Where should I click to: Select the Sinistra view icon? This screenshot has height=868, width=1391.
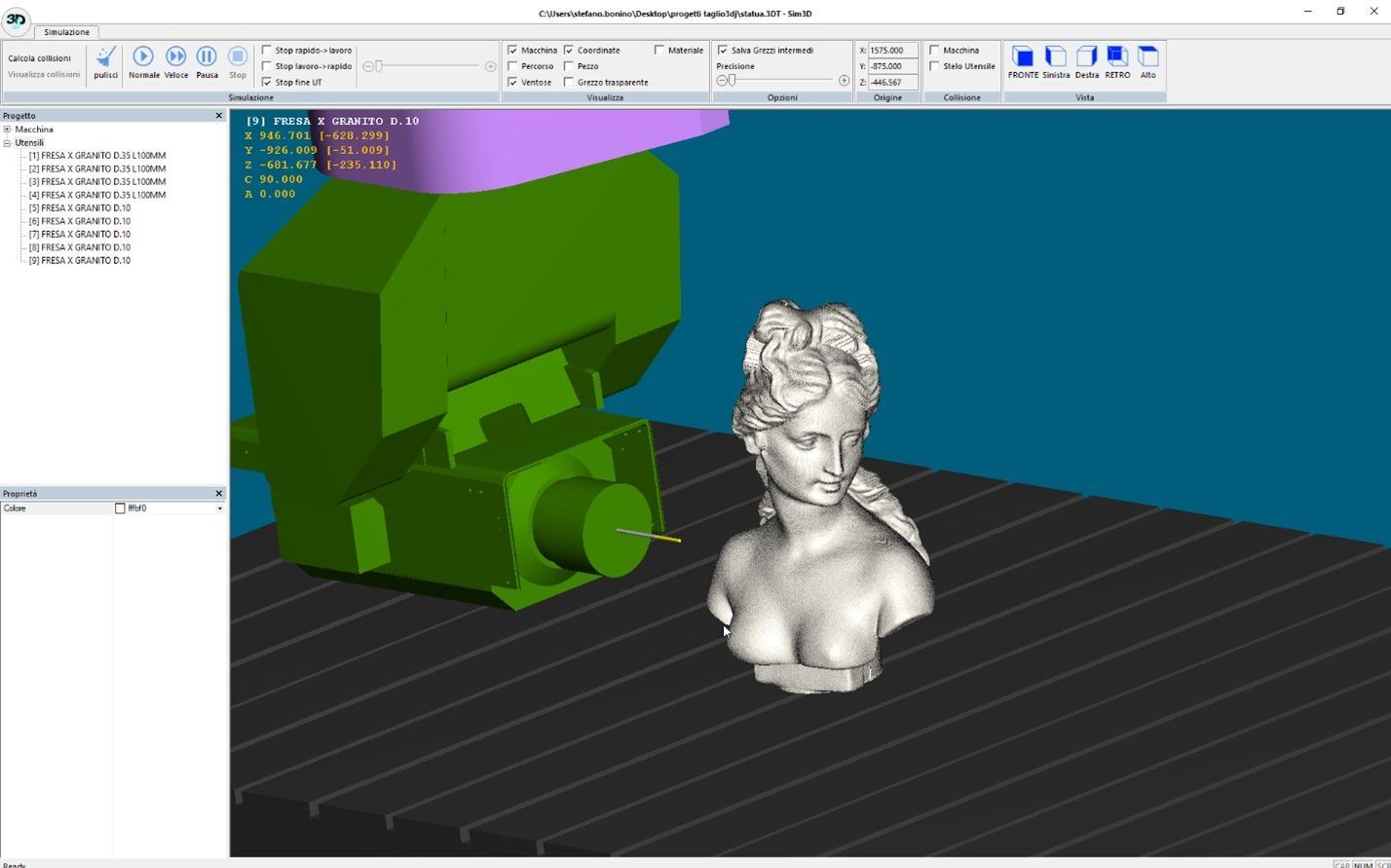[1055, 57]
